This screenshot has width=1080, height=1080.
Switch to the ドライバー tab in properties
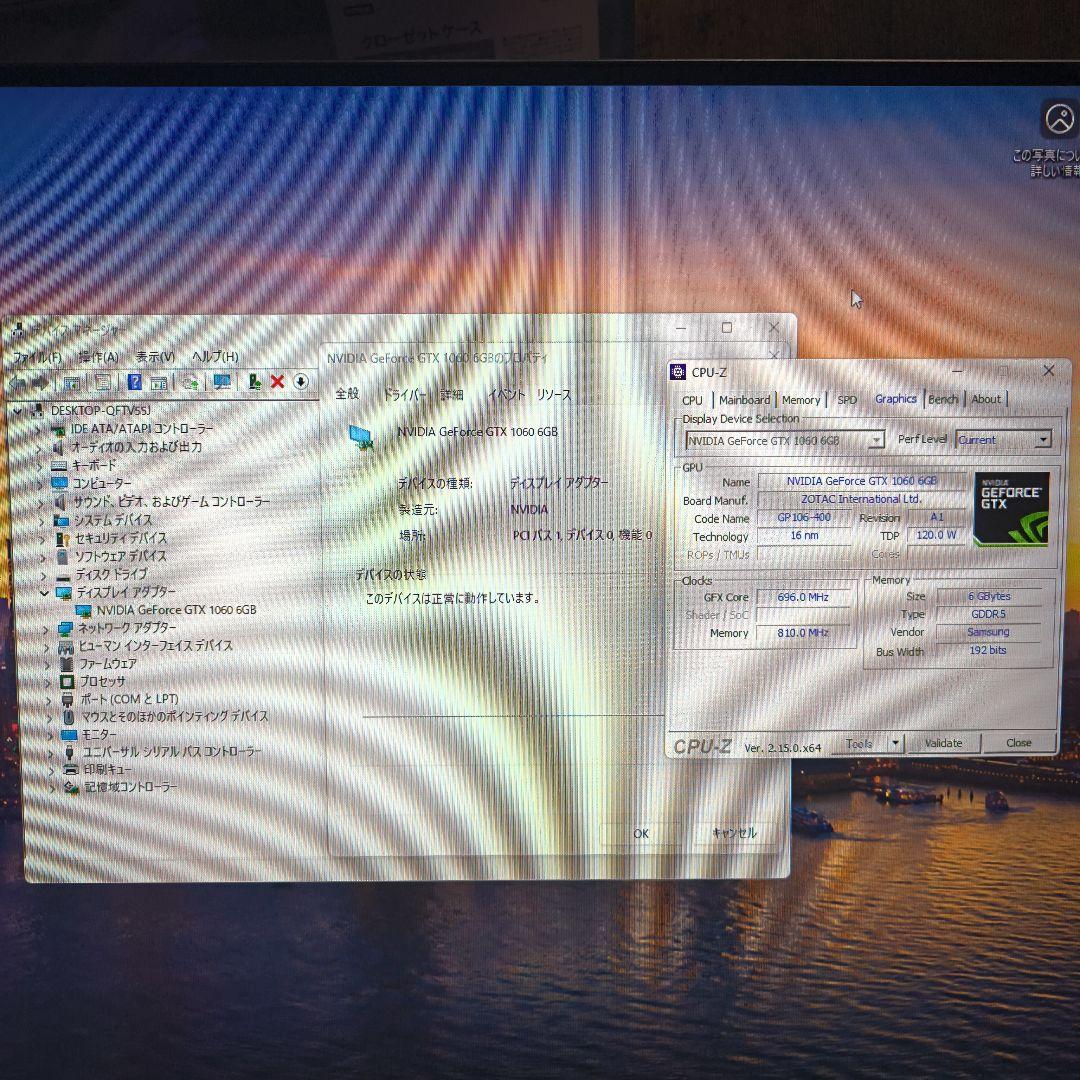click(x=404, y=395)
